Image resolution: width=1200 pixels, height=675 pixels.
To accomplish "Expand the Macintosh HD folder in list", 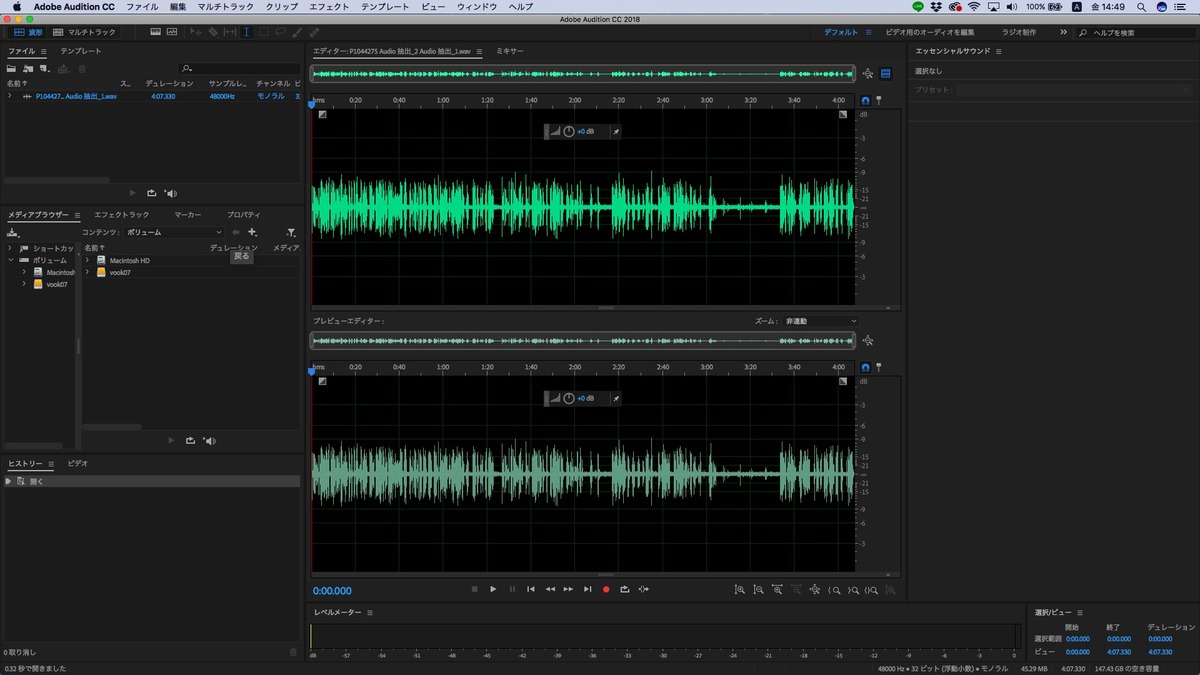I will pyautogui.click(x=87, y=260).
